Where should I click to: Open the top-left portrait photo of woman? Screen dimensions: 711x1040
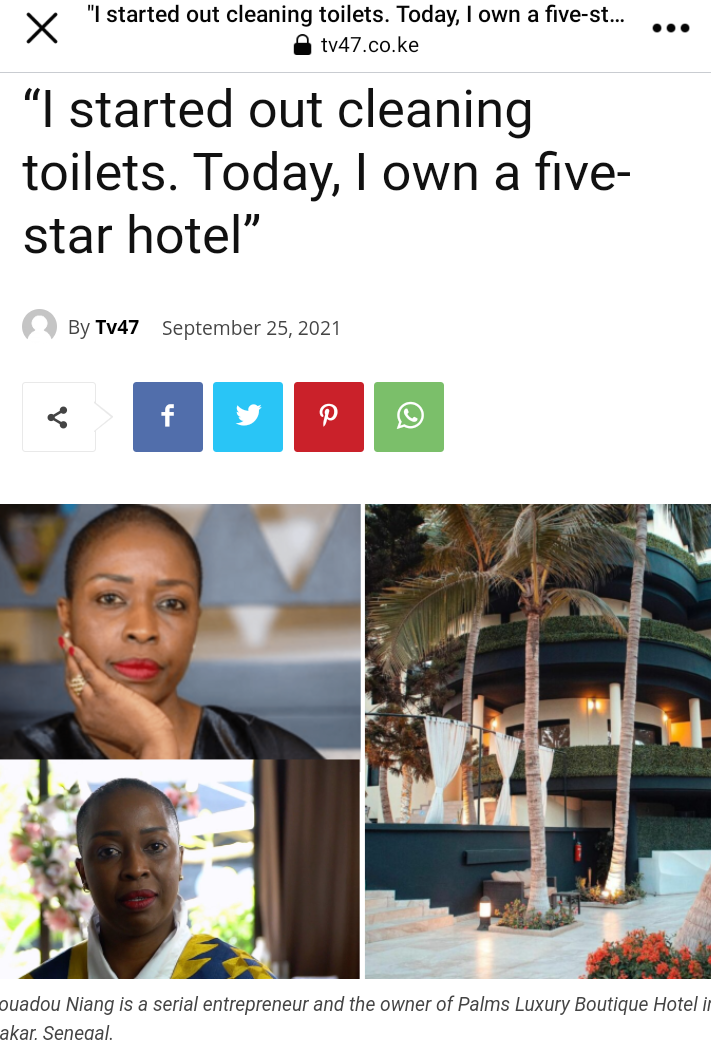[180, 631]
